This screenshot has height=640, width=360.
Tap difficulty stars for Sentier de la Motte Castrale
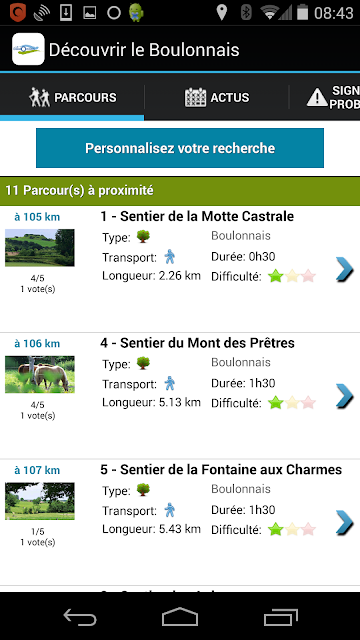(x=292, y=276)
